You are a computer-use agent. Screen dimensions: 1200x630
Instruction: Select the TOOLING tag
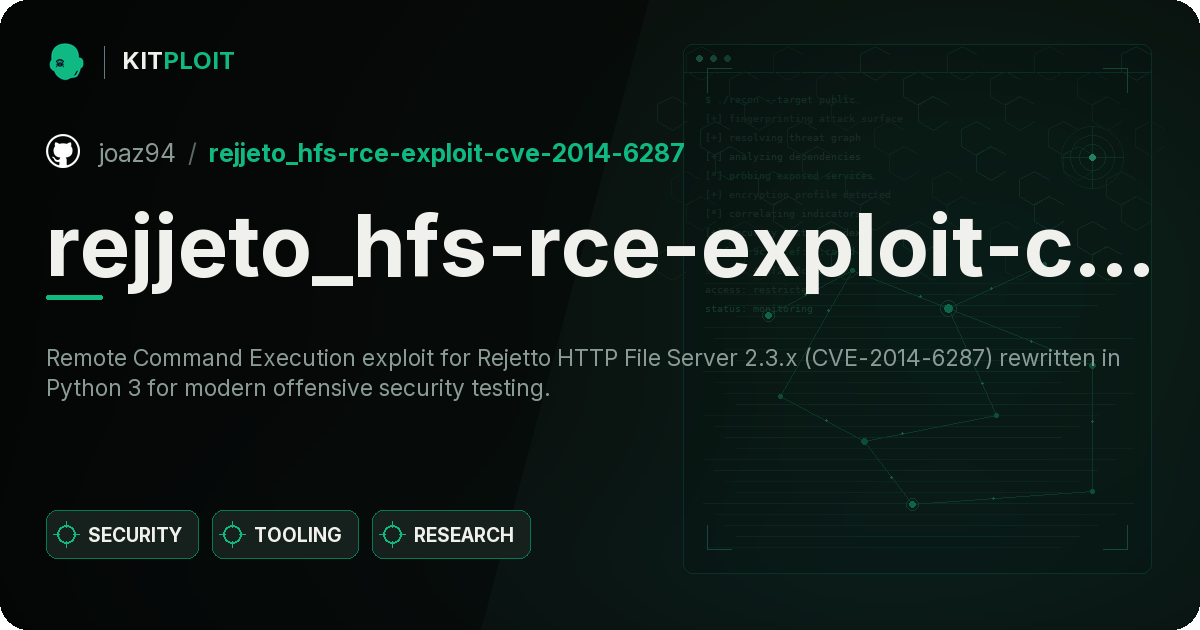[x=285, y=535]
